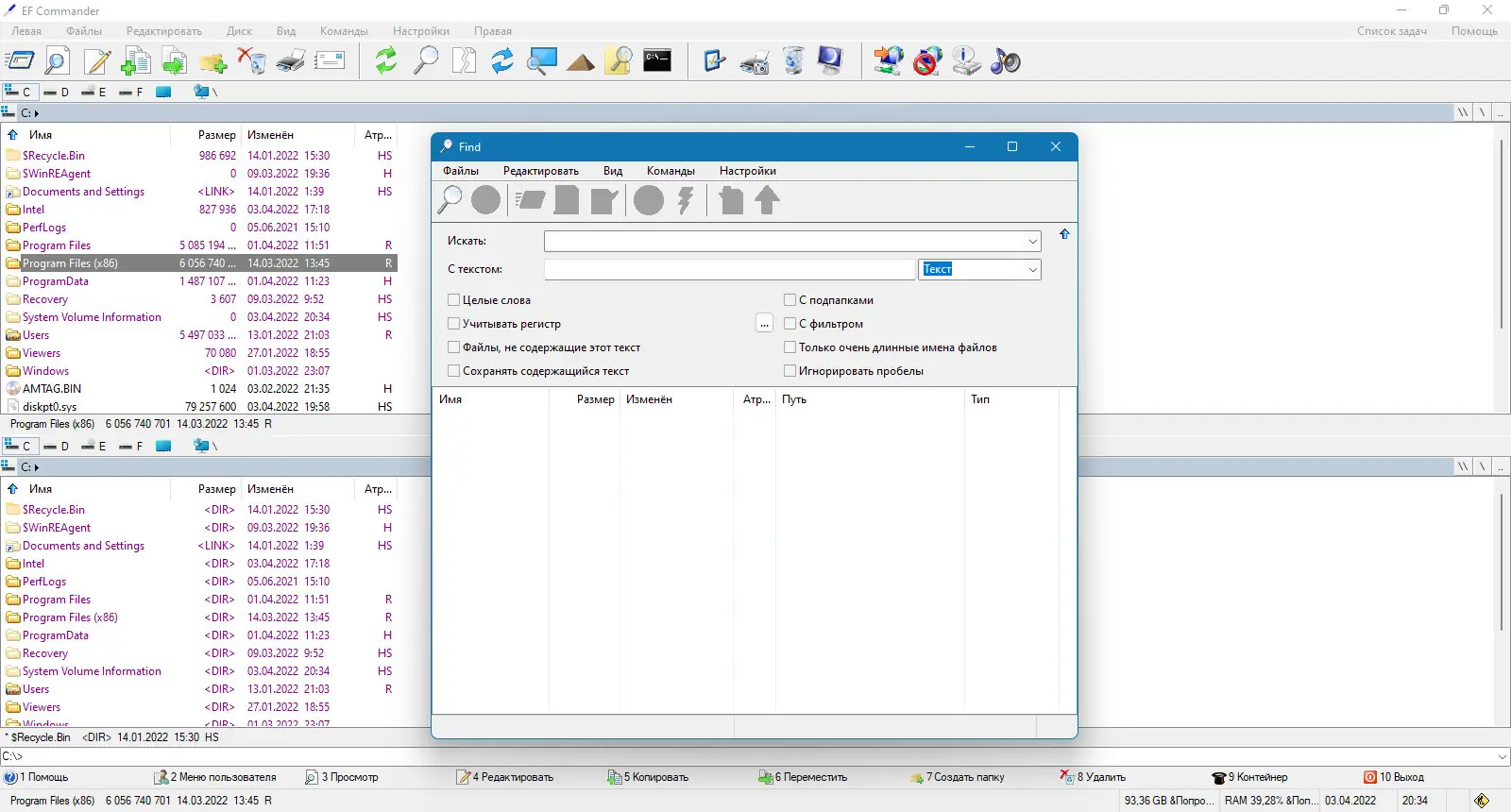Viewport: 1511px width, 812px height.
Task: Click the command prompt icon in main toolbar
Action: [x=657, y=61]
